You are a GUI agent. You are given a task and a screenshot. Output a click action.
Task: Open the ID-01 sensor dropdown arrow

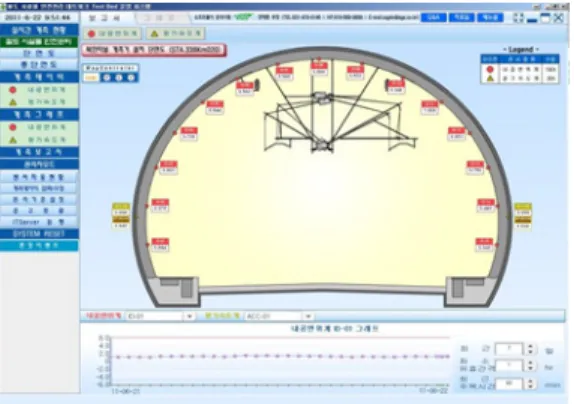(189, 316)
